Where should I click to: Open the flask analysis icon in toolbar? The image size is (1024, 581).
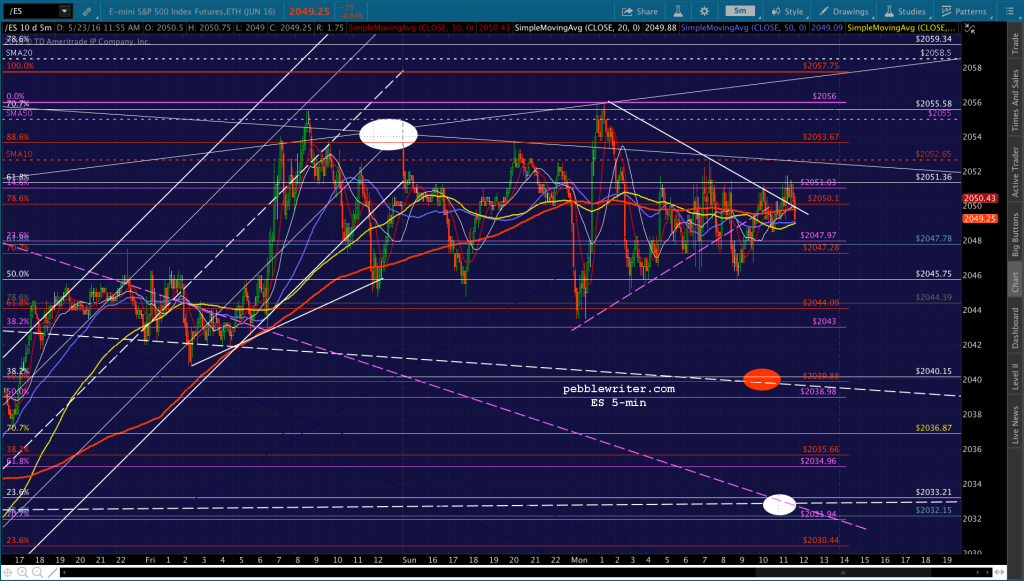click(678, 11)
